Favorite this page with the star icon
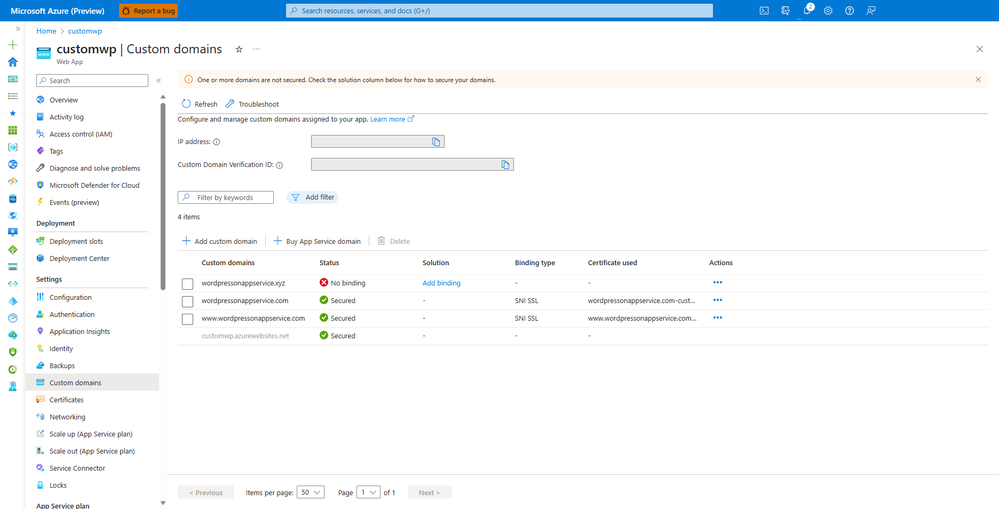999x509 pixels. point(239,49)
